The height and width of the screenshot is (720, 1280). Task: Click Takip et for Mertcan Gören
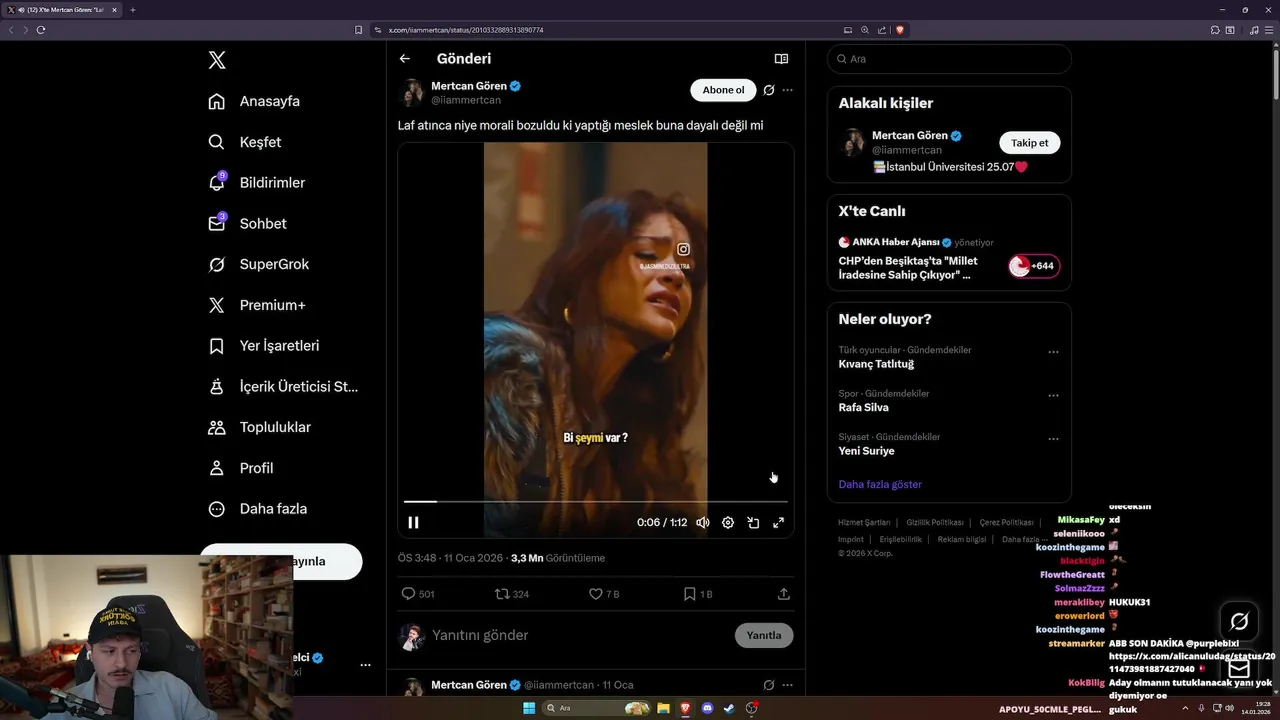pos(1029,143)
